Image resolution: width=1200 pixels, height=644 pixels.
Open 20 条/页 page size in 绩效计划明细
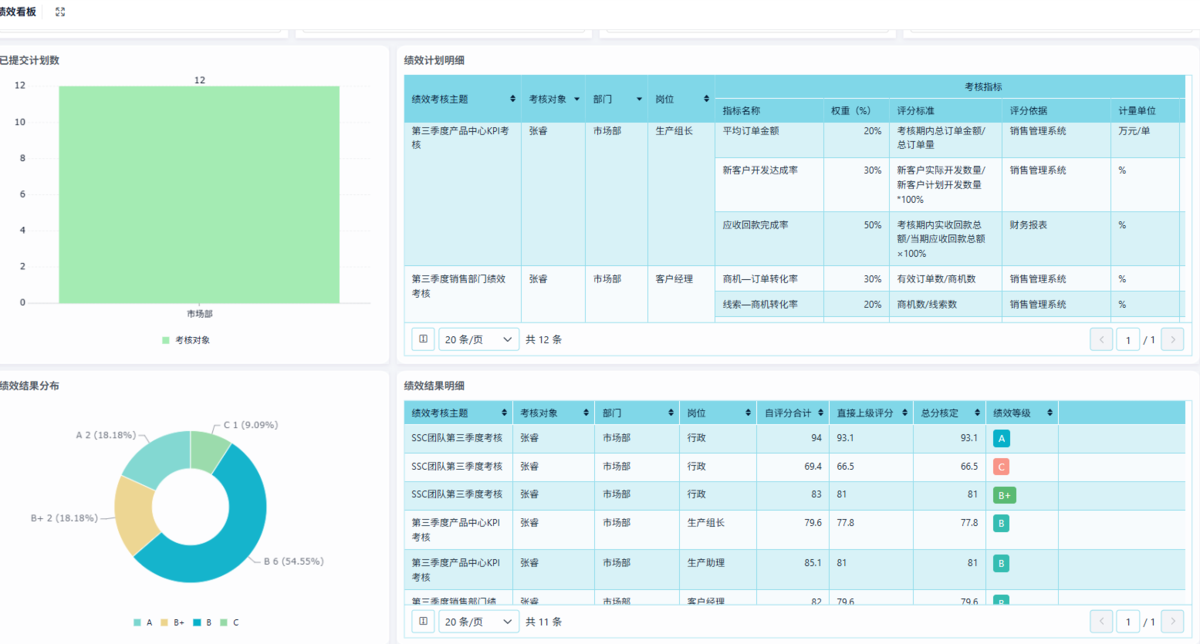pyautogui.click(x=480, y=339)
